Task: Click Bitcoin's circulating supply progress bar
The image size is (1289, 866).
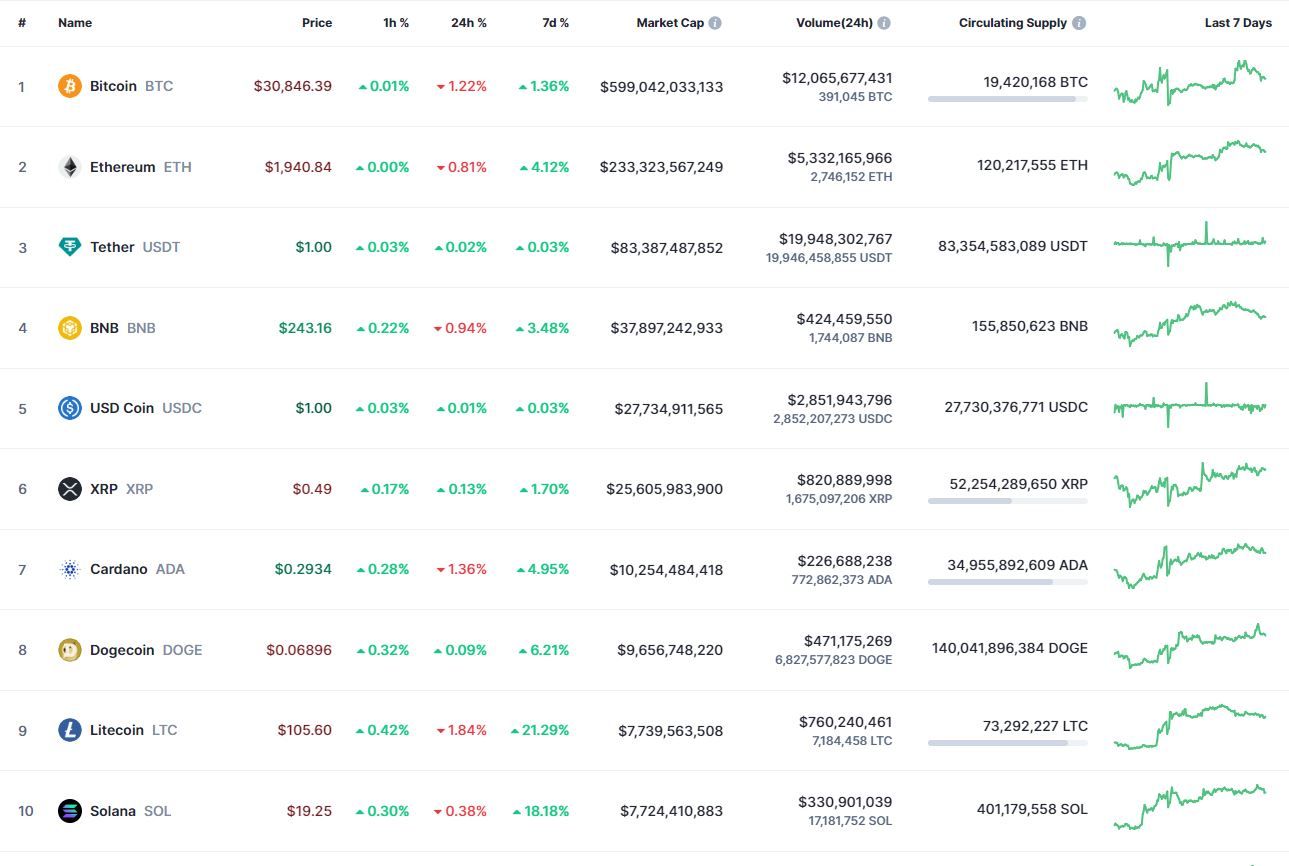Action: pos(1008,99)
